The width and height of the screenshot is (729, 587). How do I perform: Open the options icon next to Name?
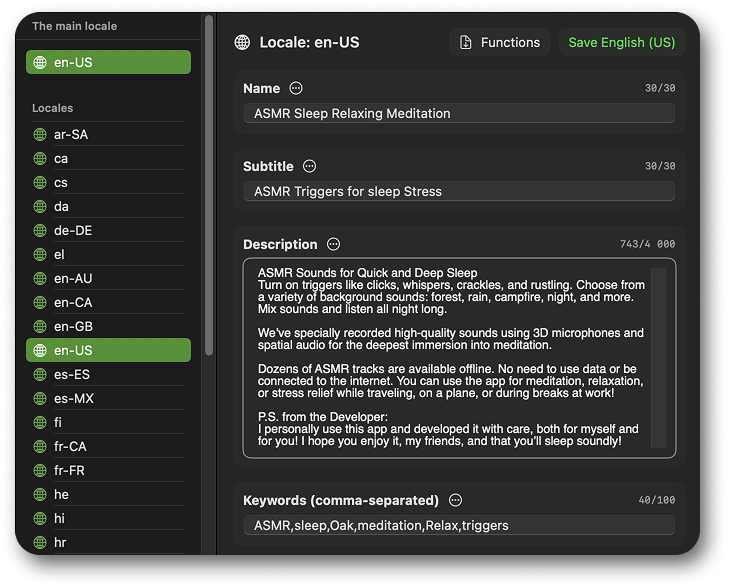(296, 88)
